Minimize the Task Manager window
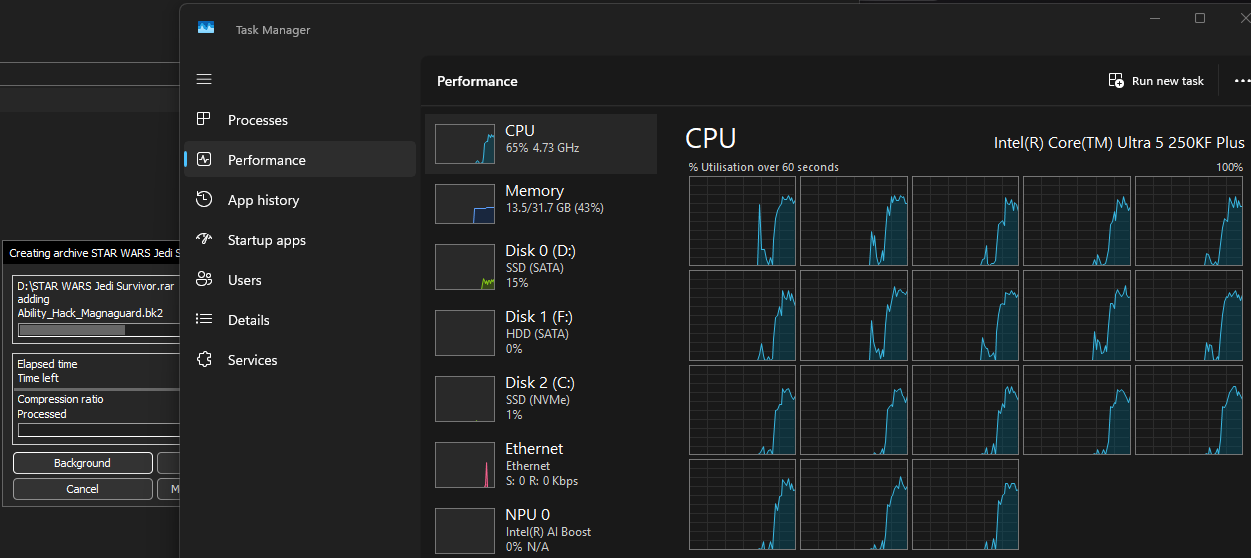This screenshot has height=558, width=1251. click(1154, 18)
